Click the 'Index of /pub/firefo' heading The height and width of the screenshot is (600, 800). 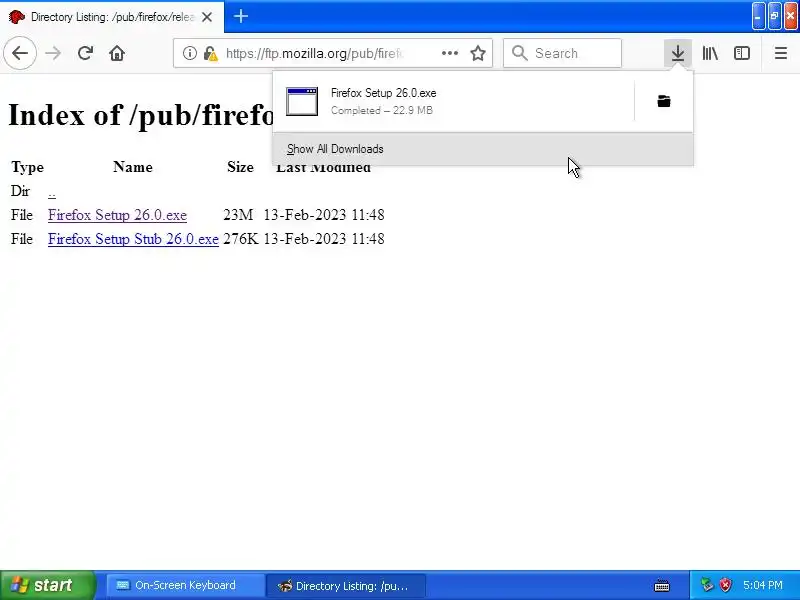pyautogui.click(x=142, y=114)
